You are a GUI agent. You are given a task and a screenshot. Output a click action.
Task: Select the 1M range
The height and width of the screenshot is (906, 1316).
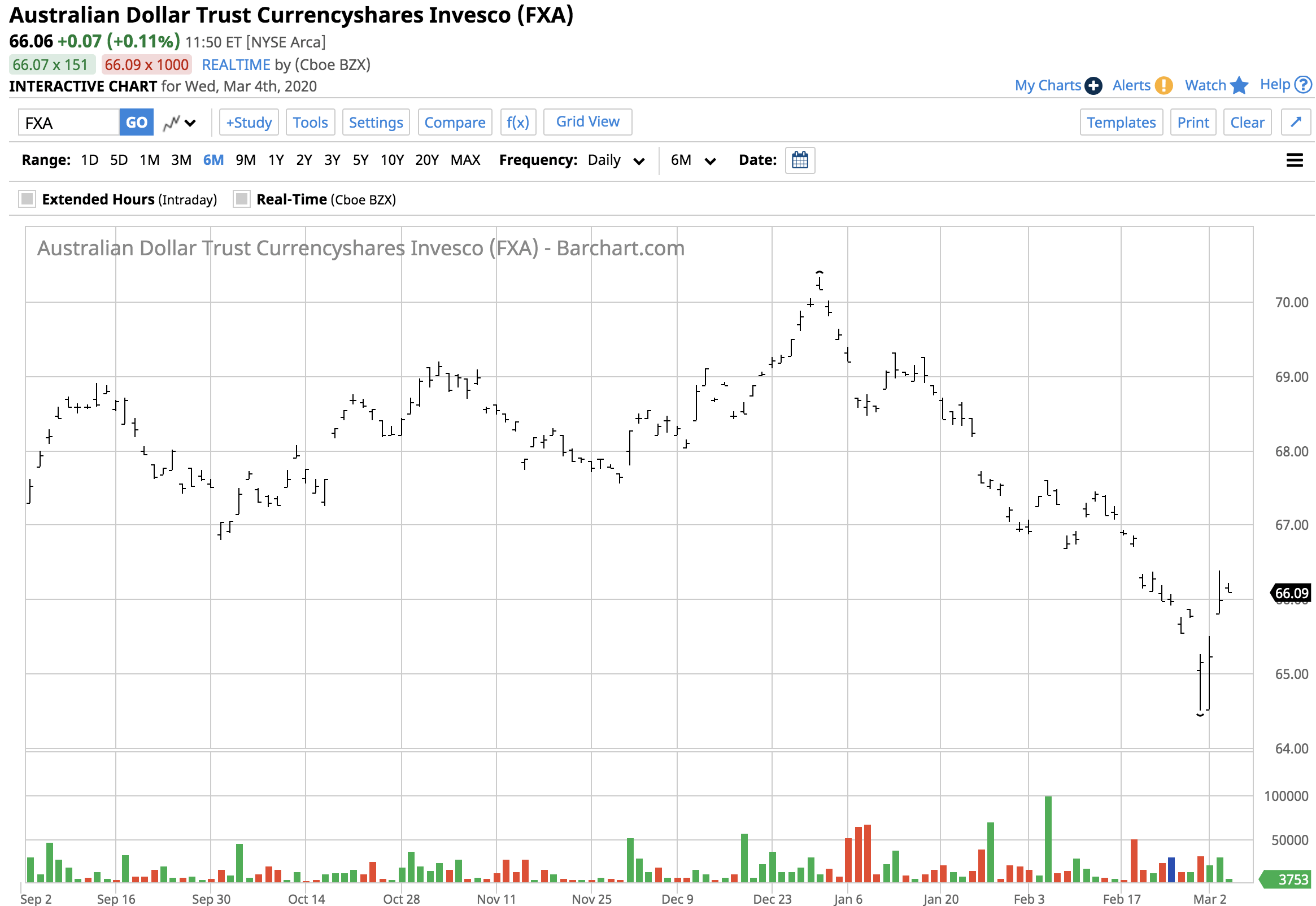pyautogui.click(x=149, y=160)
